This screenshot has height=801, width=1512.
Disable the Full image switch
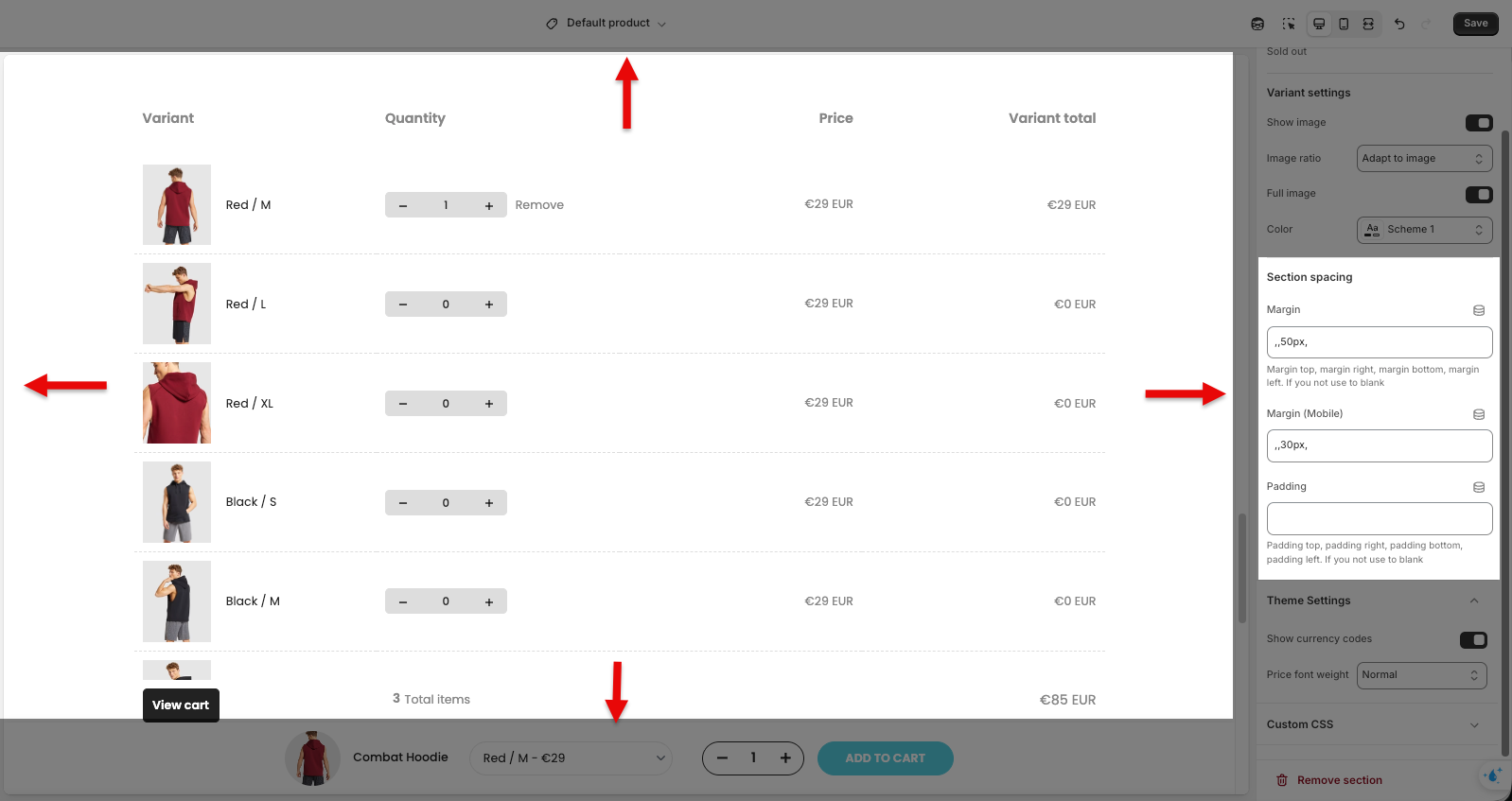tap(1478, 195)
